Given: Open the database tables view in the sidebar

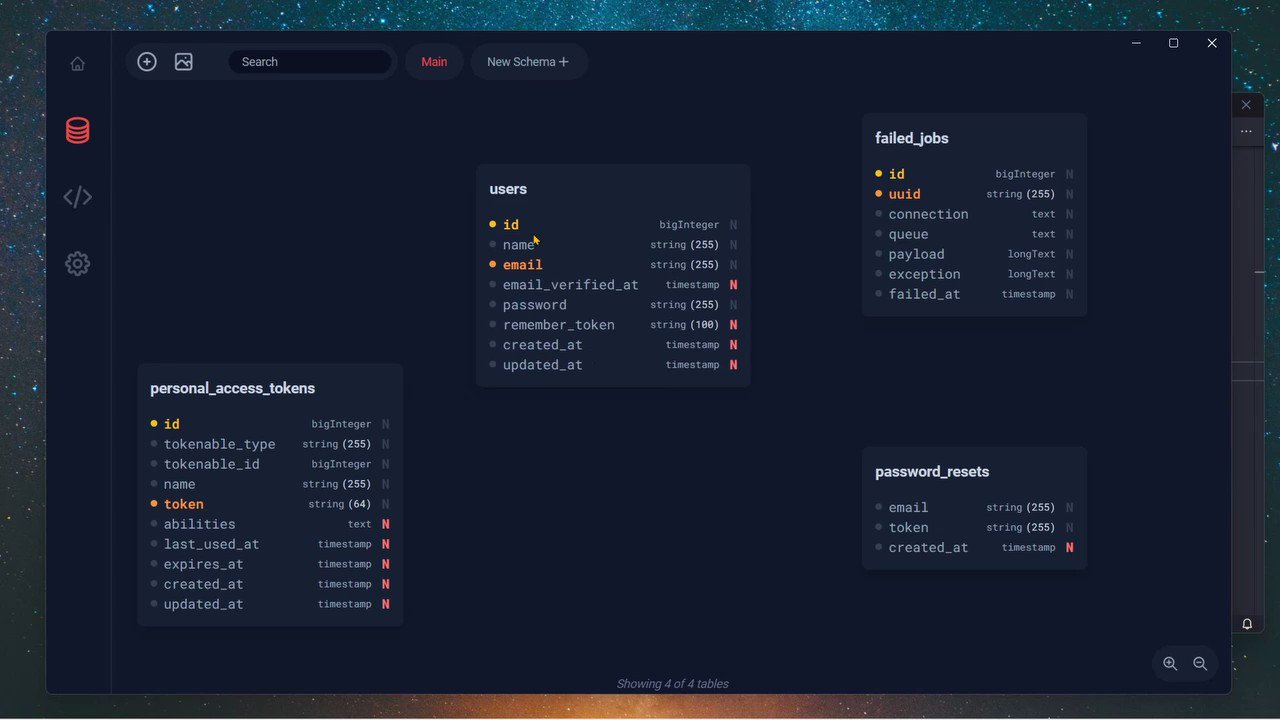Looking at the screenshot, I should [77, 130].
